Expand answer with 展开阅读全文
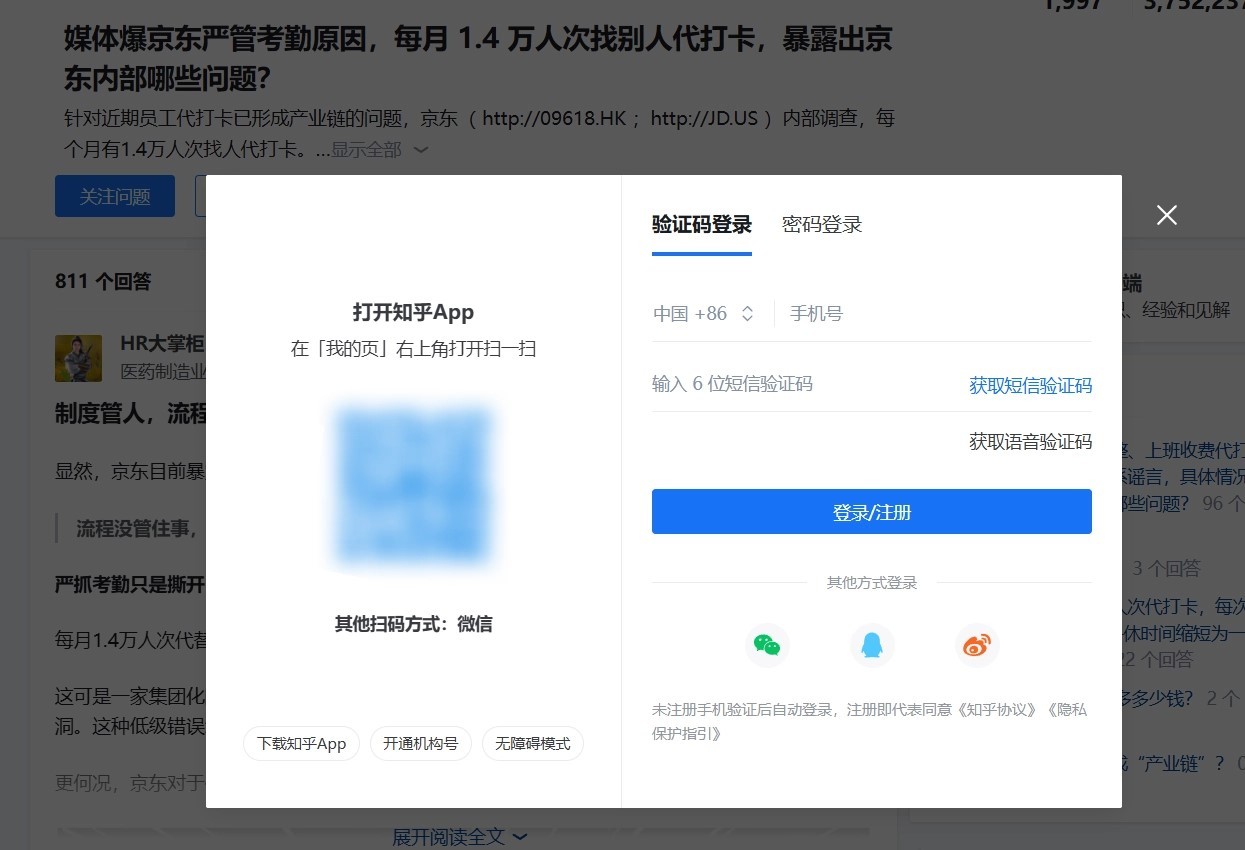The height and width of the screenshot is (850, 1245). [460, 836]
